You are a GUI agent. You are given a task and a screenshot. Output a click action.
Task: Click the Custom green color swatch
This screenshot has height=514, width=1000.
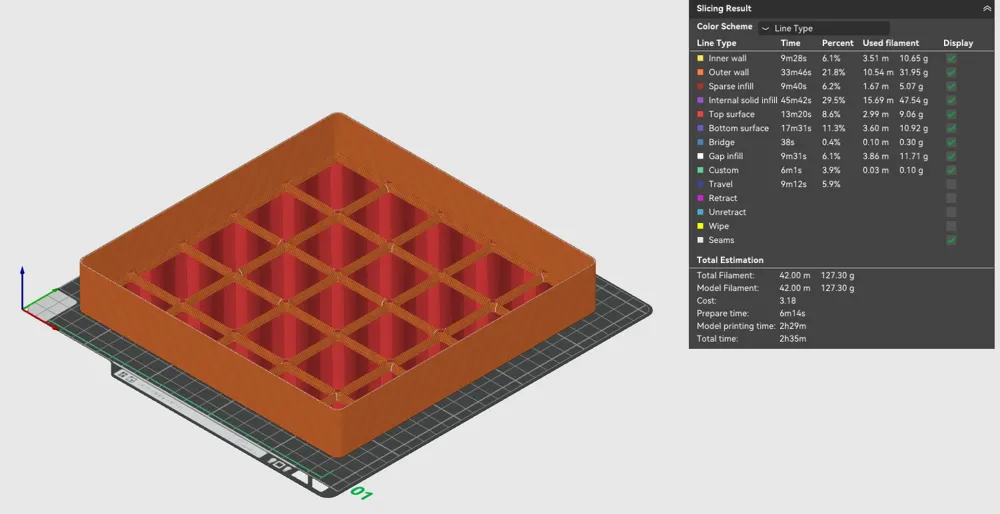click(700, 170)
